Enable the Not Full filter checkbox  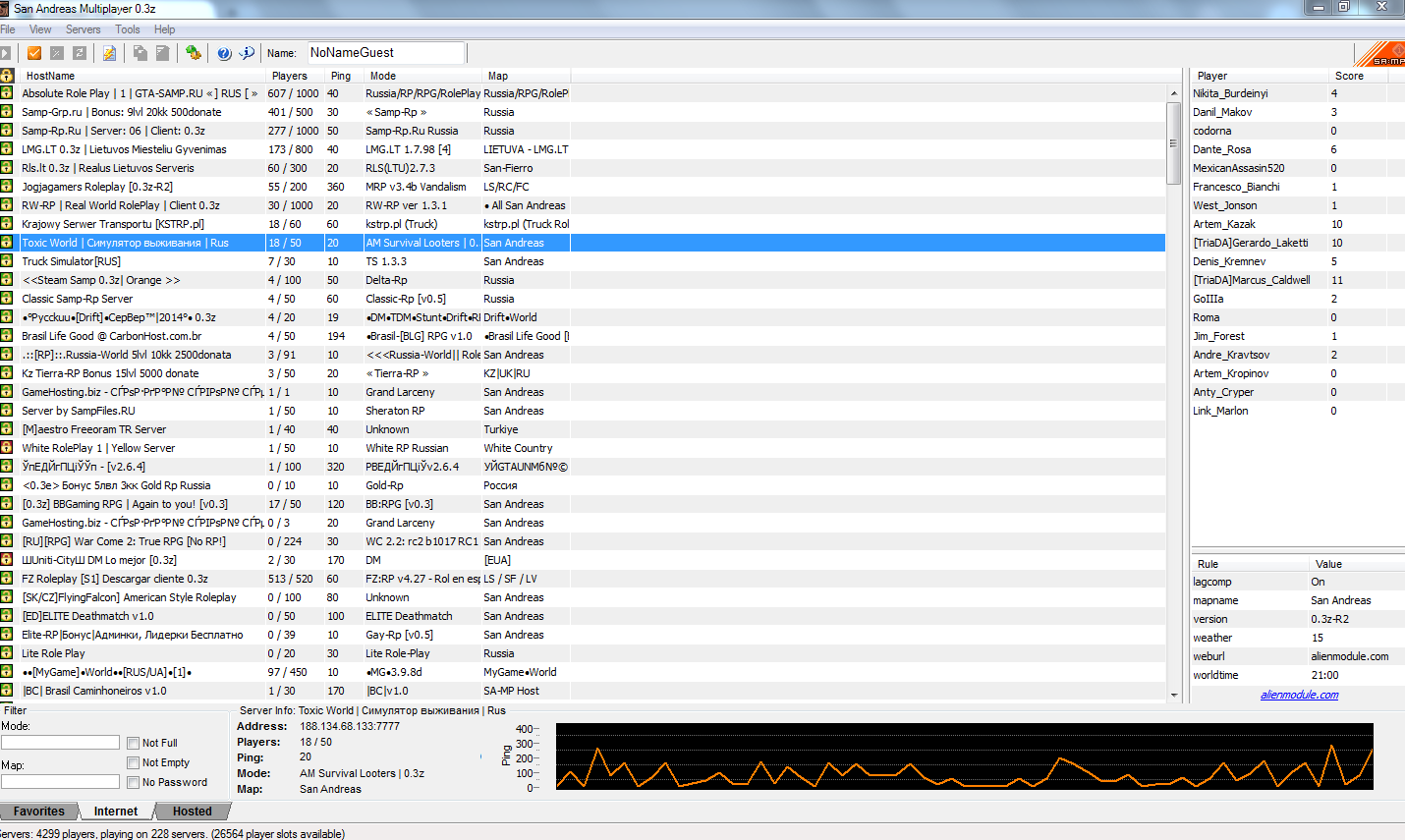133,744
